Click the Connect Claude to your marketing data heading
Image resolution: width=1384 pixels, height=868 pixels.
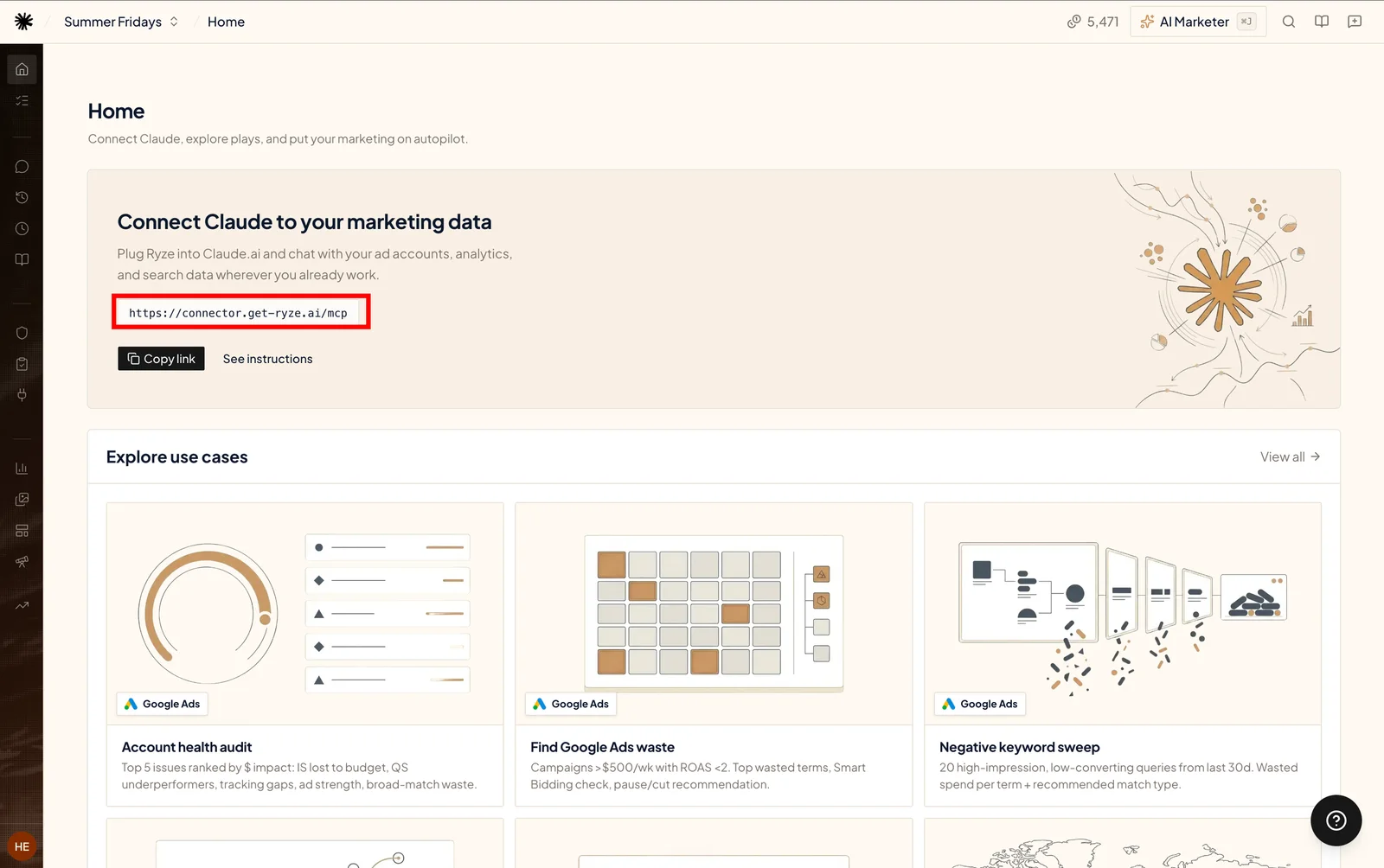click(304, 222)
